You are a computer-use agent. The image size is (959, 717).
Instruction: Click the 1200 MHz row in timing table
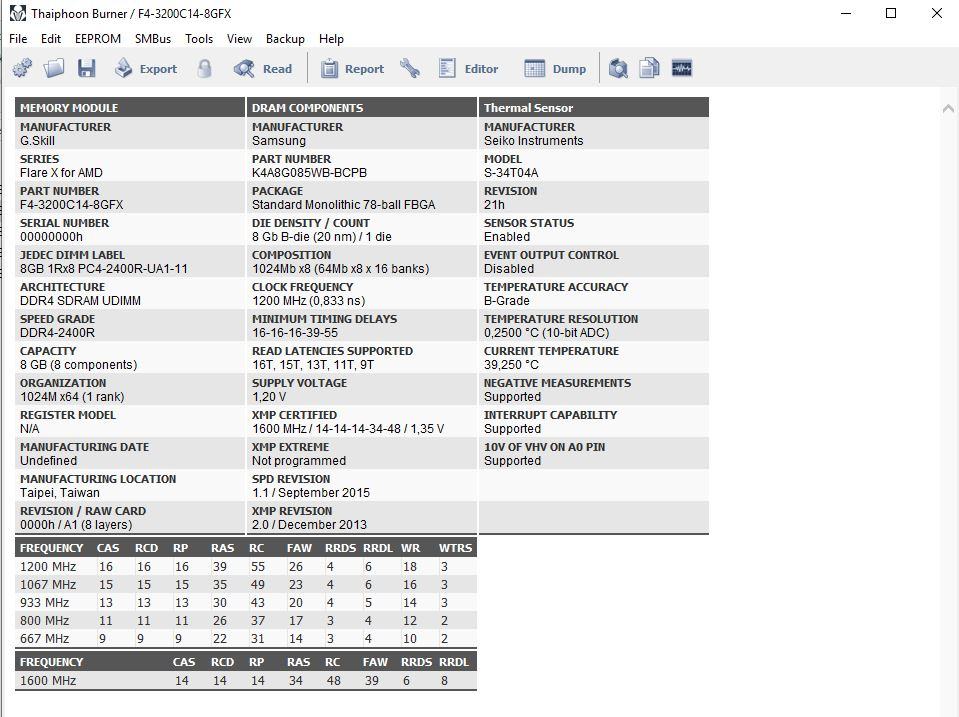coord(245,567)
